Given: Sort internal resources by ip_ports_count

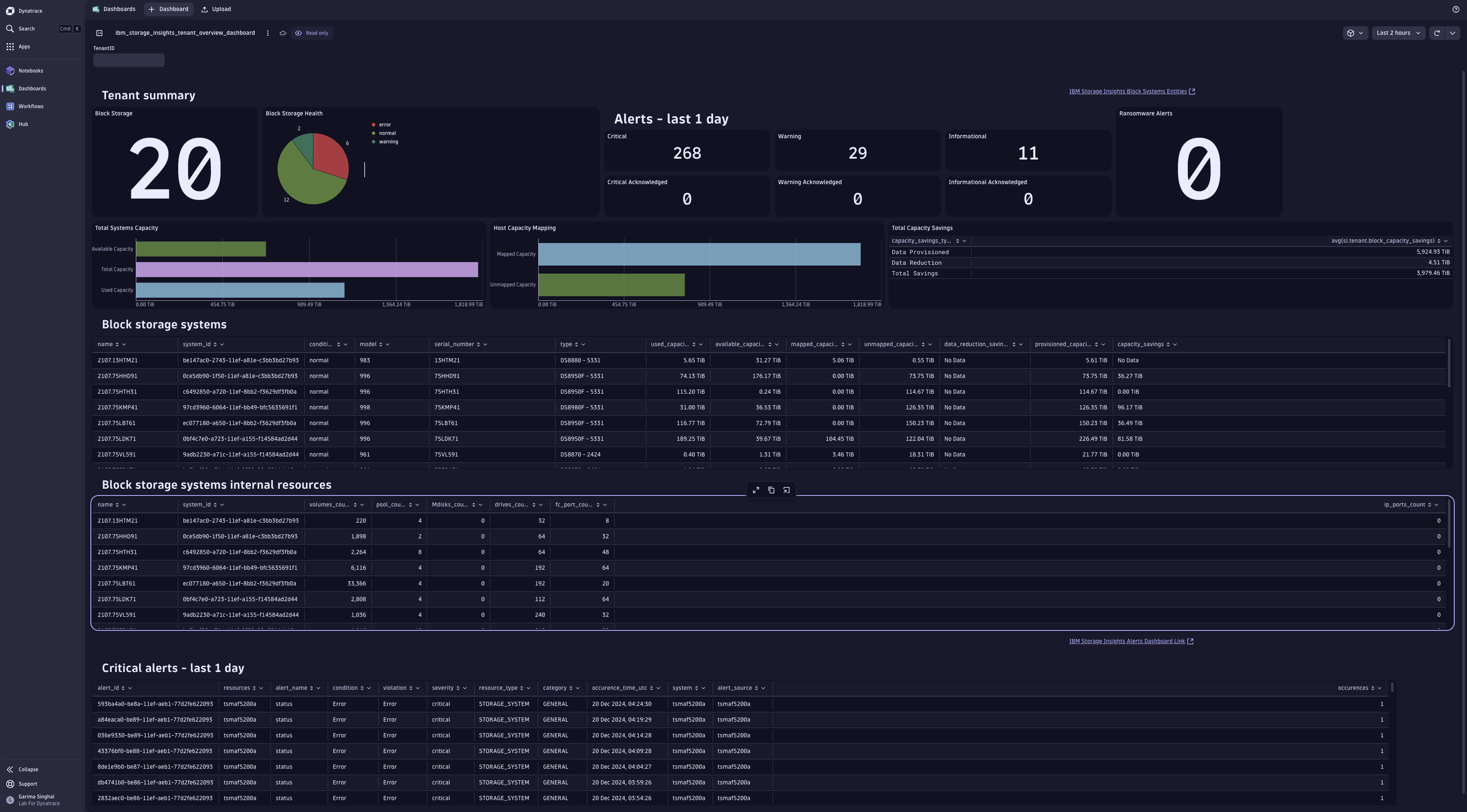Looking at the screenshot, I should (x=1429, y=505).
